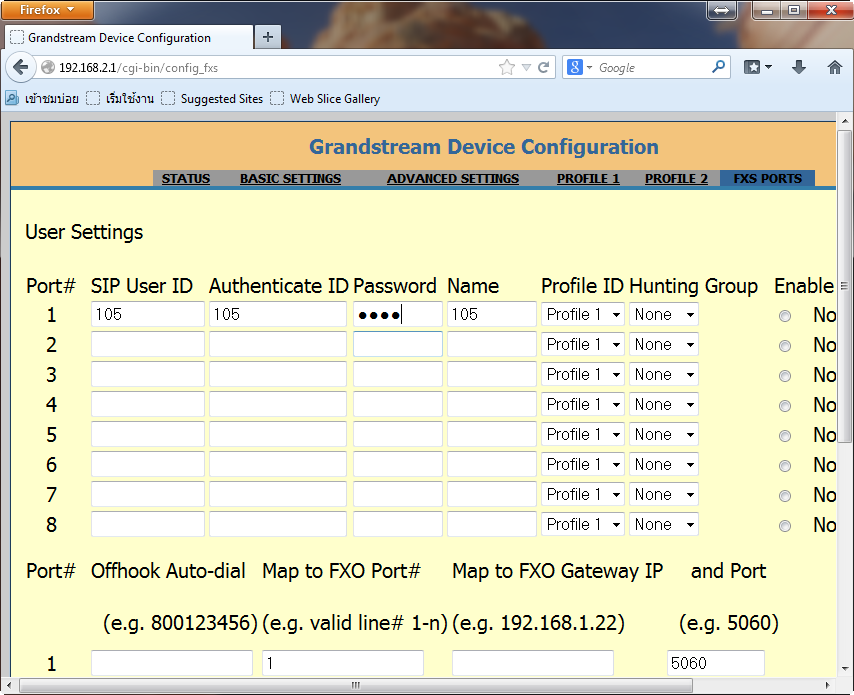Screen dimensions: 854x695
Task: Click the search magnifier icon
Action: (x=718, y=67)
